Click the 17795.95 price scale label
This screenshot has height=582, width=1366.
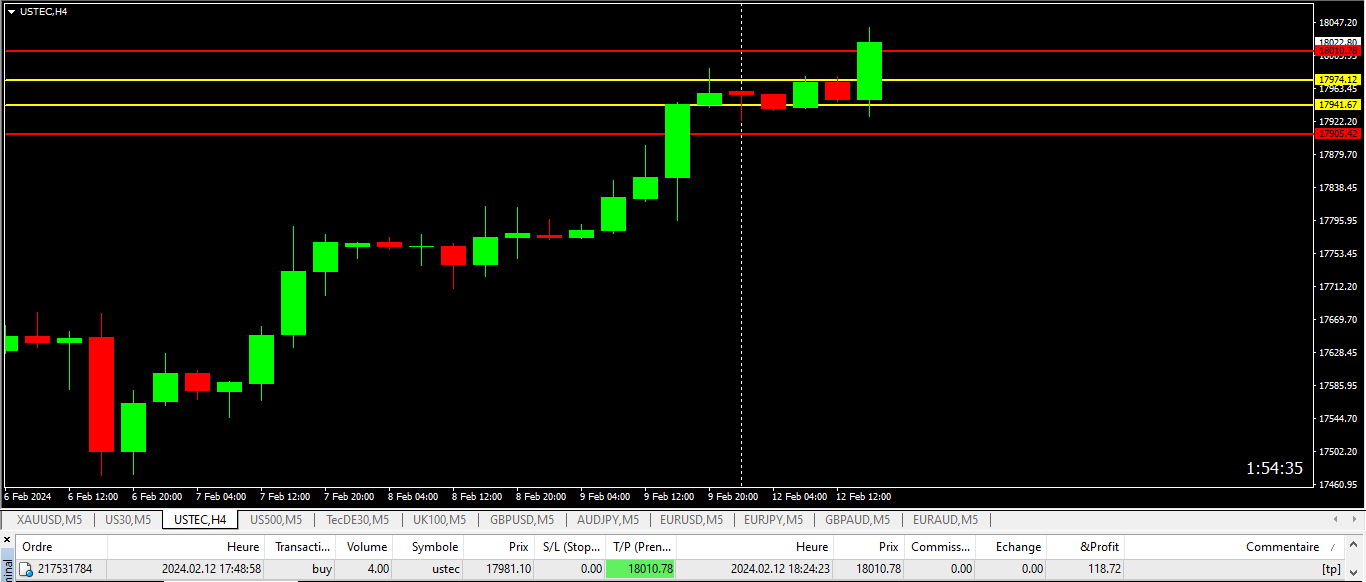(x=1338, y=220)
